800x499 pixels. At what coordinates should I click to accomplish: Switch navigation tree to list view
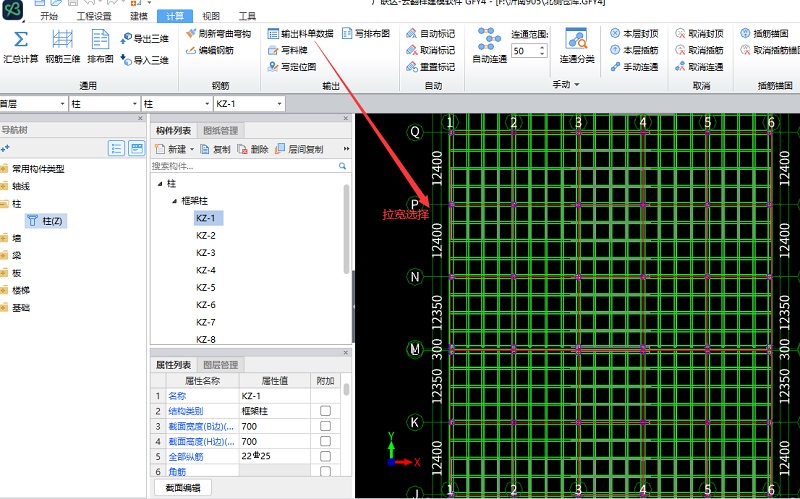pos(117,148)
